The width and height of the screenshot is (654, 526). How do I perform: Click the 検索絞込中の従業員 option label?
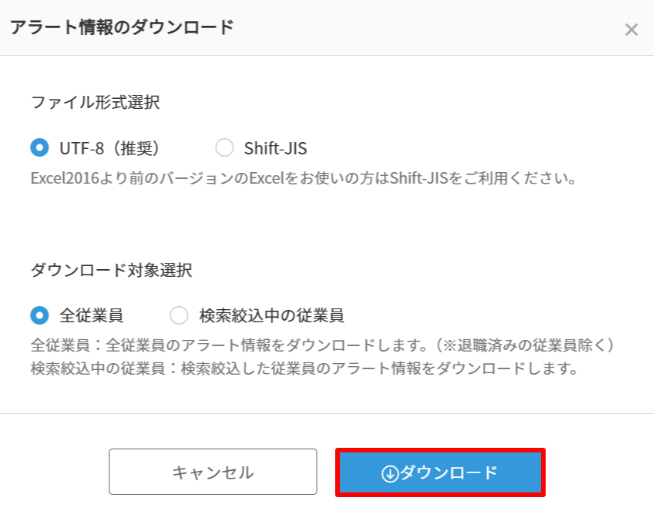coord(271,315)
